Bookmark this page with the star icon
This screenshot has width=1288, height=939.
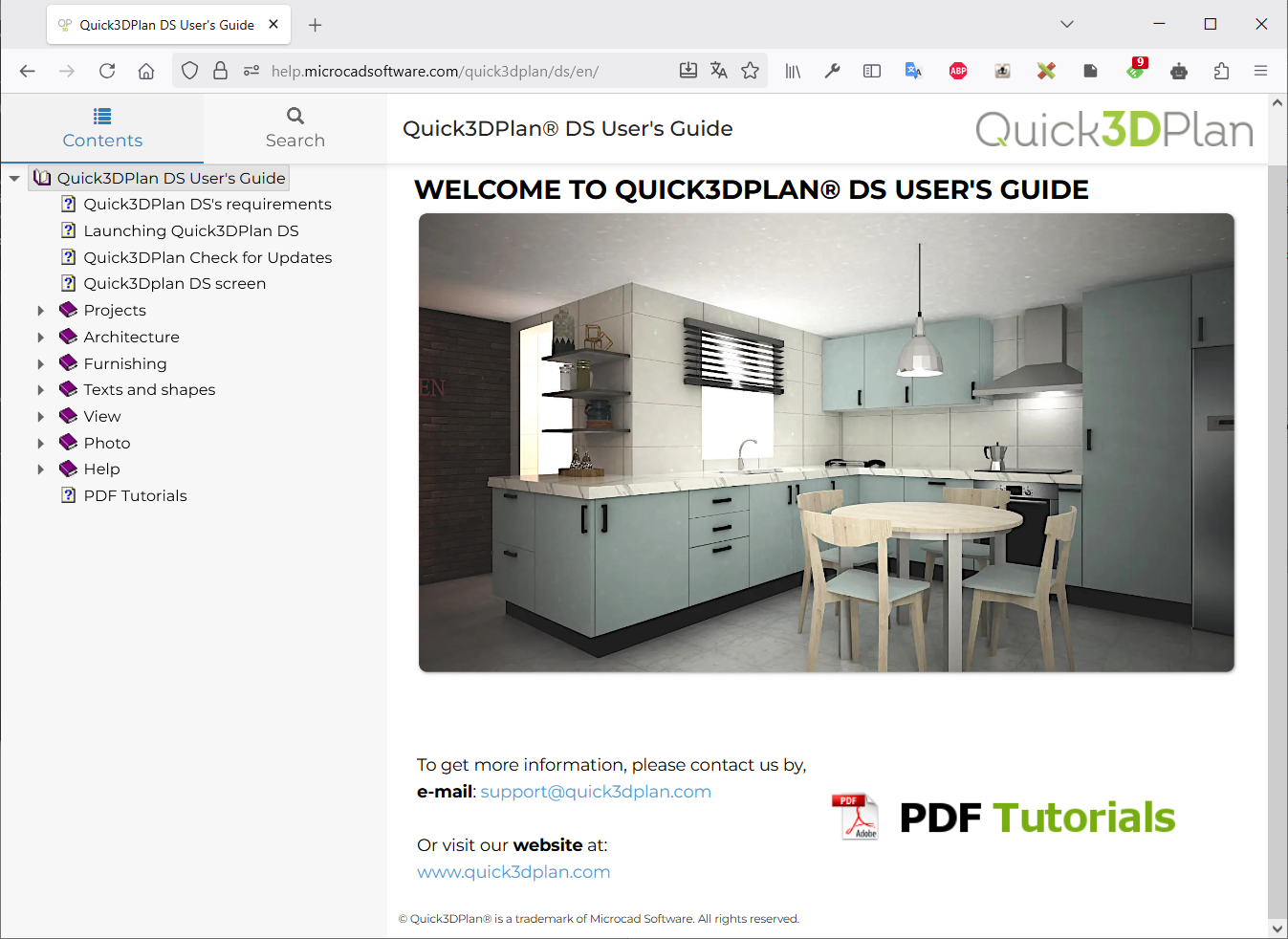tap(751, 71)
